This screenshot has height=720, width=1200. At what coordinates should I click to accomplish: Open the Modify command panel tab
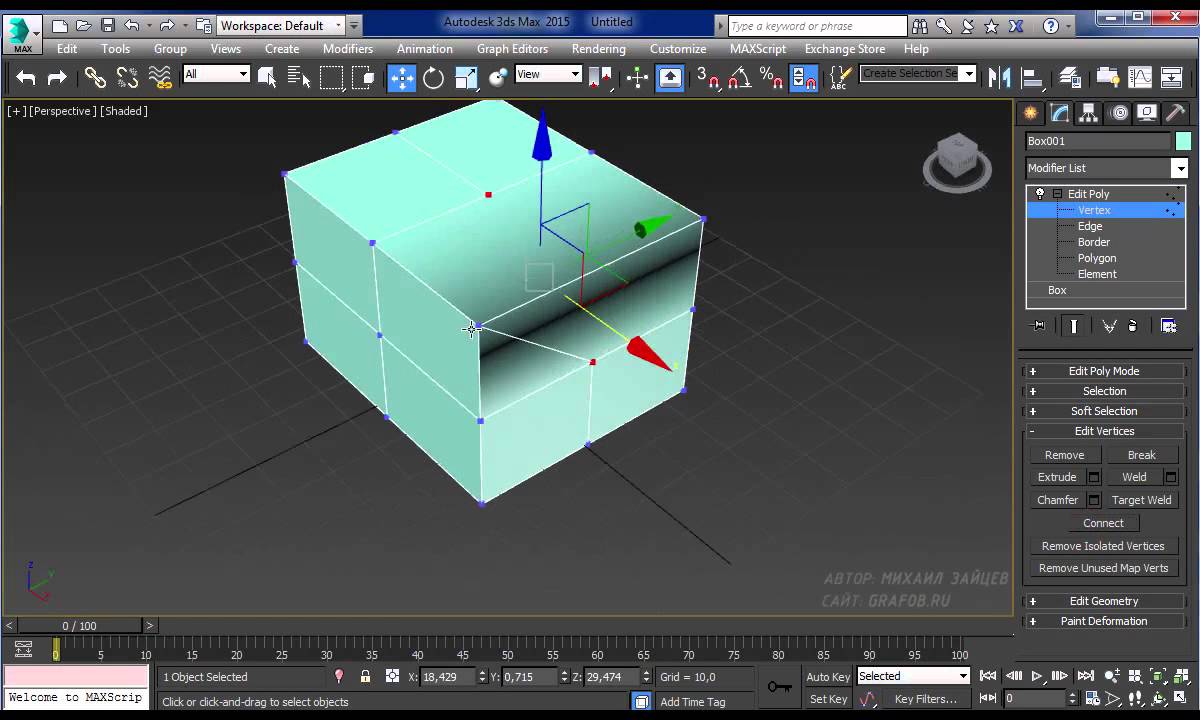pos(1060,113)
